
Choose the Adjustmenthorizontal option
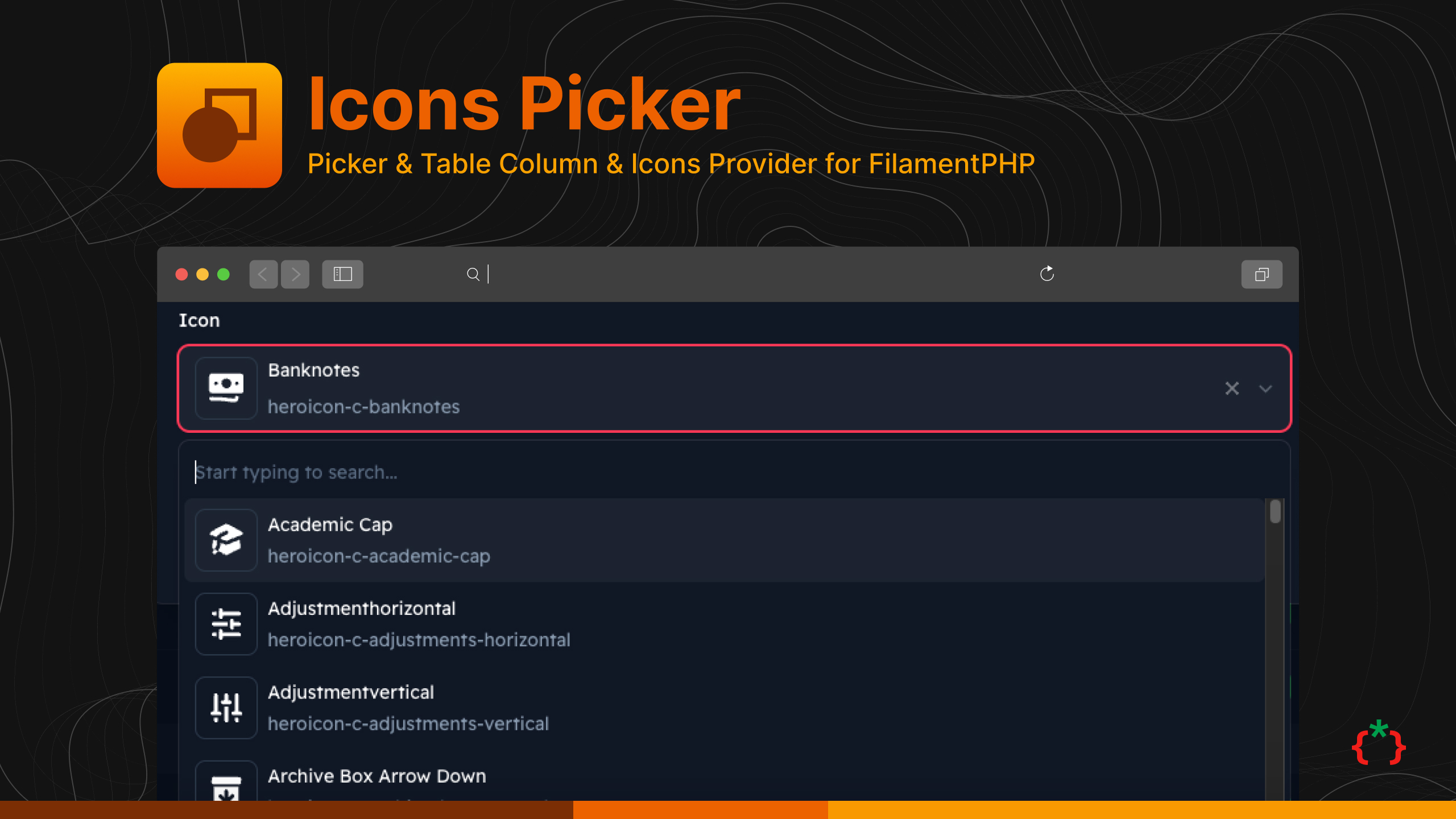click(x=682, y=624)
